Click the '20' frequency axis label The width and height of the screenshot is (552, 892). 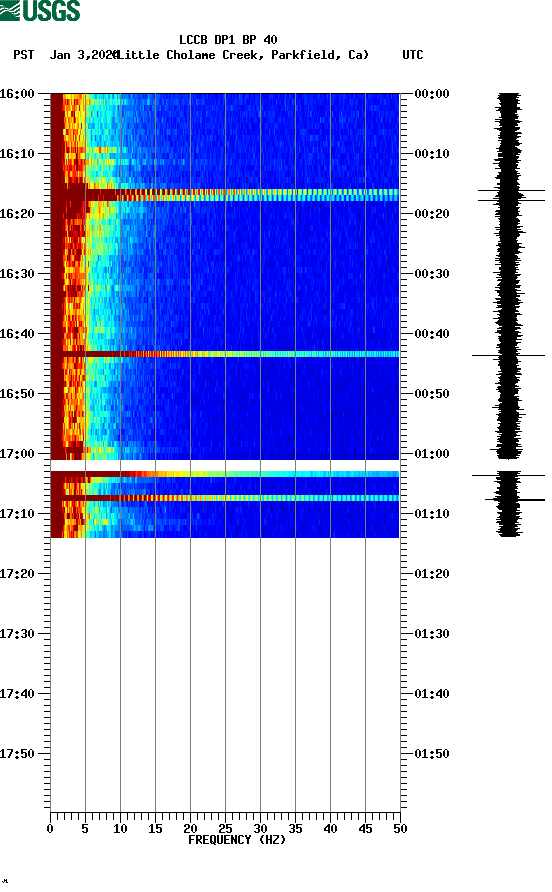[x=190, y=829]
